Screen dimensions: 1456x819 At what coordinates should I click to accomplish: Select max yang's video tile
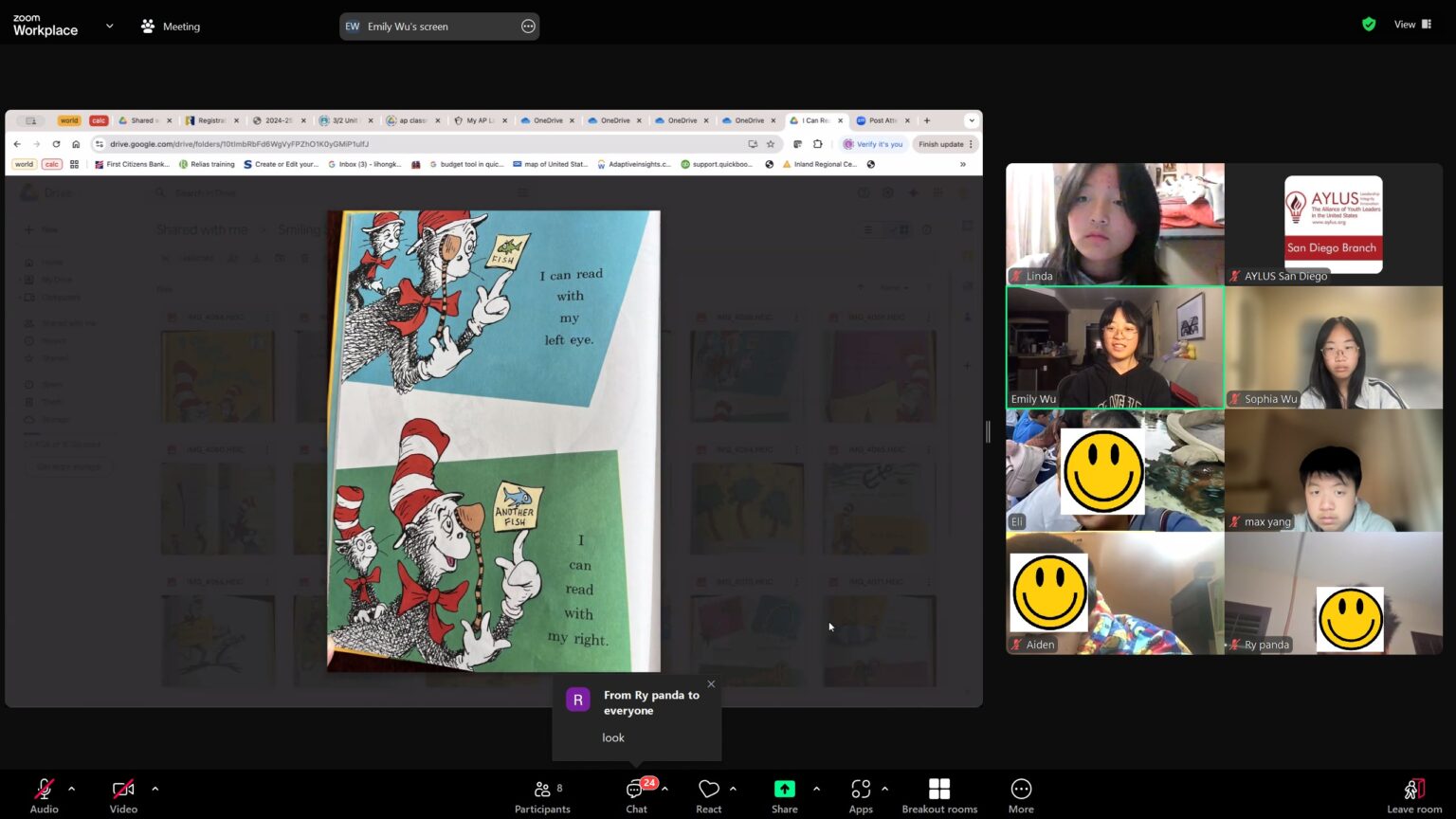pos(1334,470)
